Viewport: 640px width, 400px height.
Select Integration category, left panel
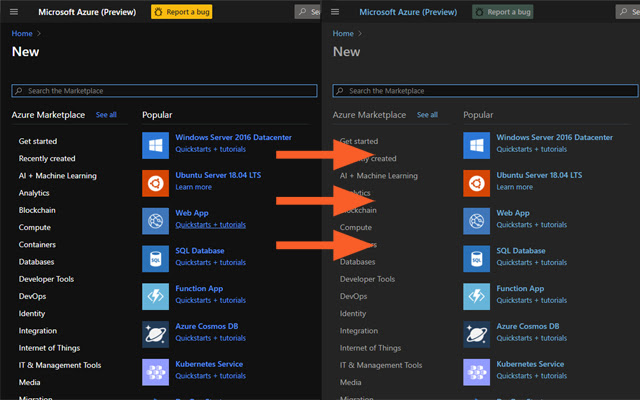click(38, 331)
